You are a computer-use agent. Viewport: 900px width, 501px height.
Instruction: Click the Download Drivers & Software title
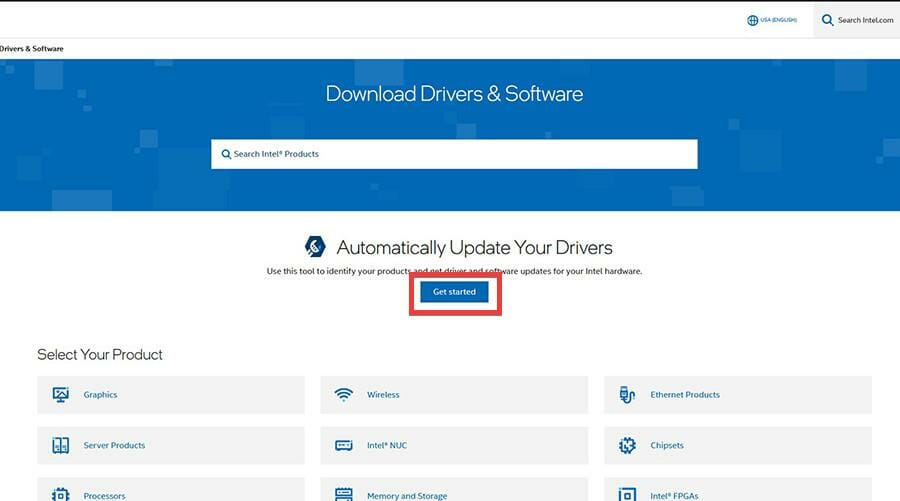click(x=454, y=94)
